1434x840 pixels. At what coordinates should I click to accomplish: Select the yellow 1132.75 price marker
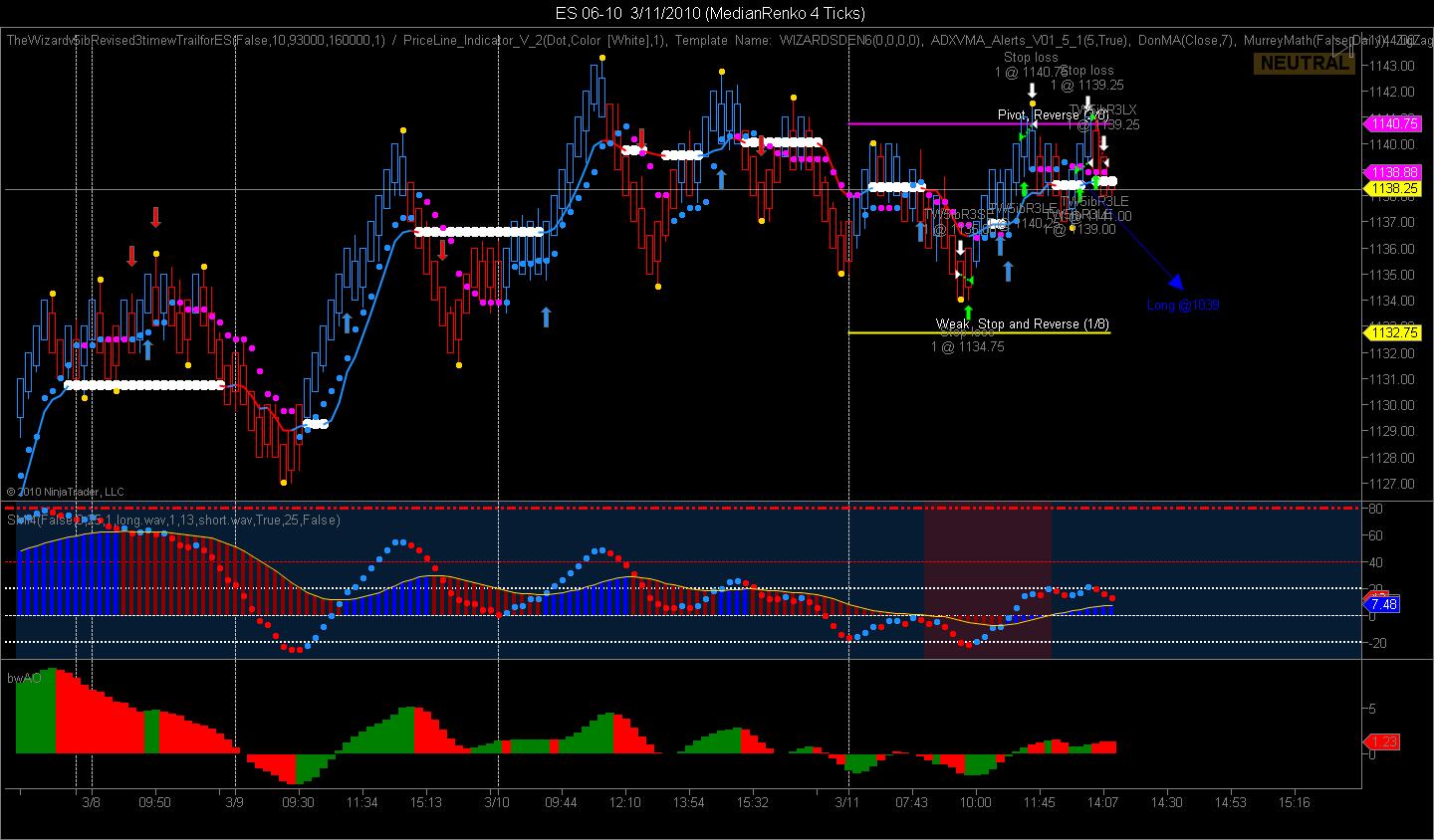click(1392, 333)
